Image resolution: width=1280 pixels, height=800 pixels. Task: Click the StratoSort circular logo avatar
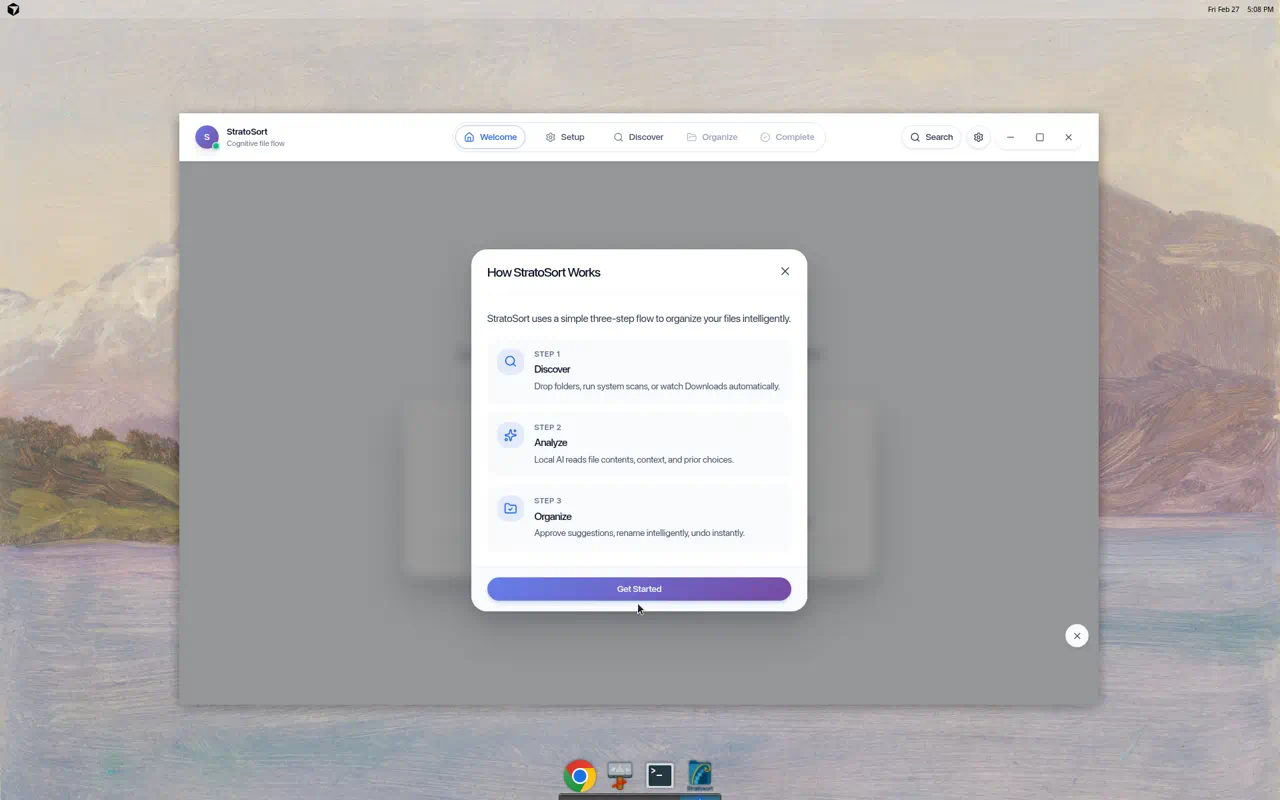[206, 137]
